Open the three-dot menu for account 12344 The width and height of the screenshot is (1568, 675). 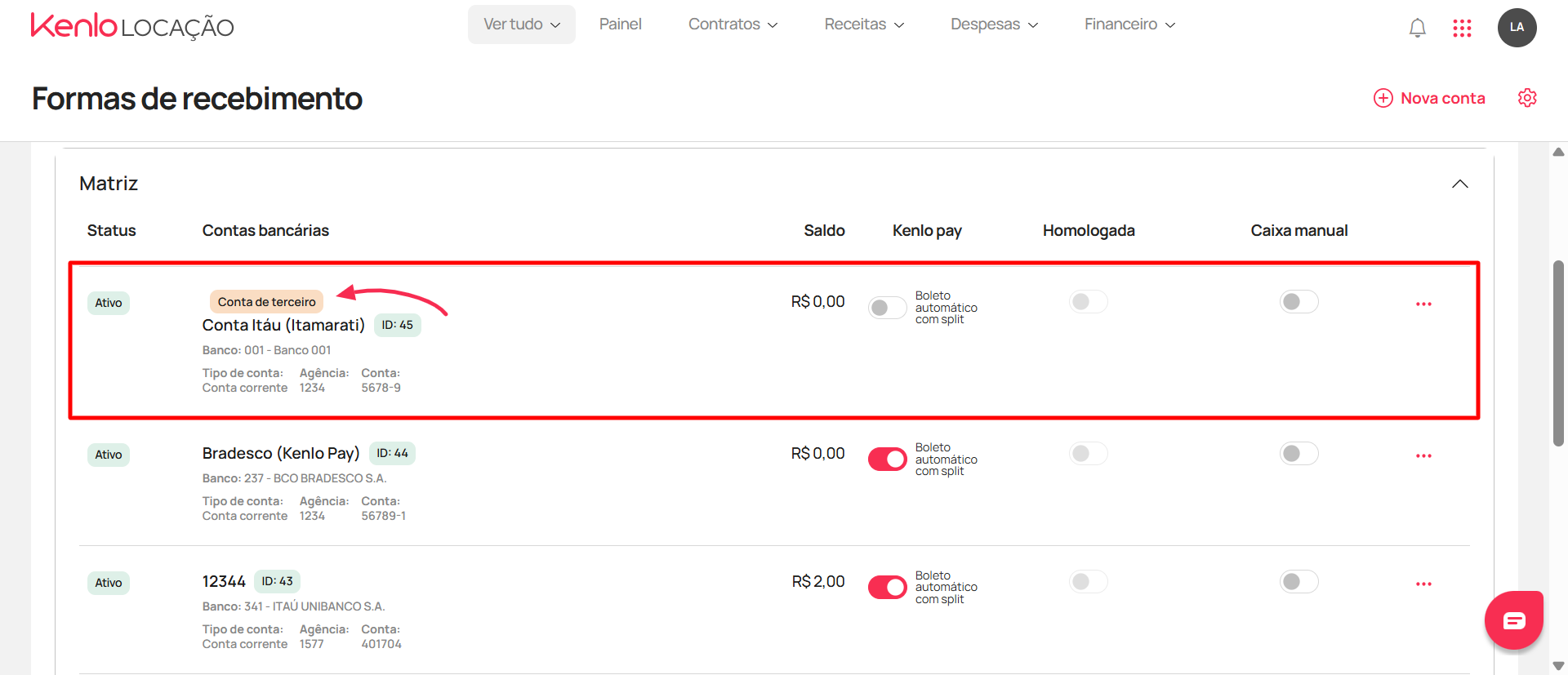pyautogui.click(x=1423, y=584)
